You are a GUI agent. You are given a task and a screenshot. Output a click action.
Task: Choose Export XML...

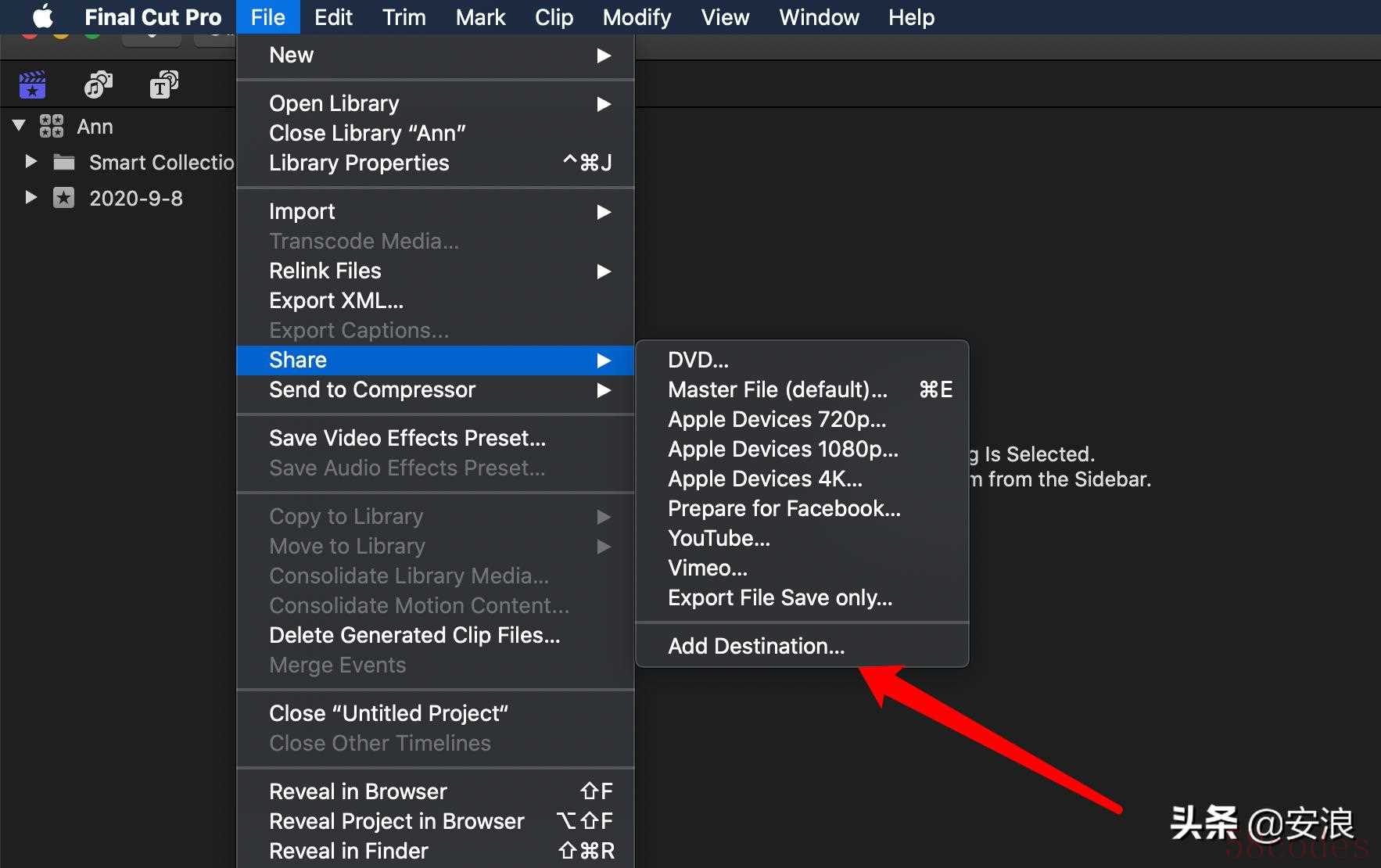click(436, 301)
